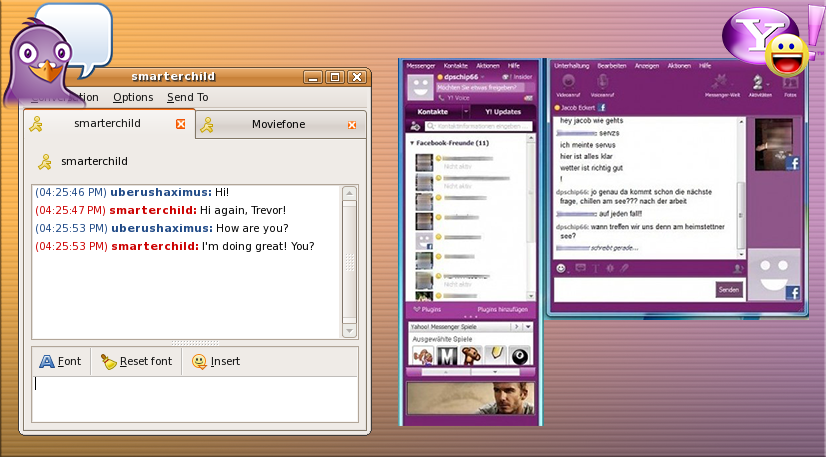
Task: Click Yahoo contact list scrollbar up arrow
Action: [x=531, y=138]
